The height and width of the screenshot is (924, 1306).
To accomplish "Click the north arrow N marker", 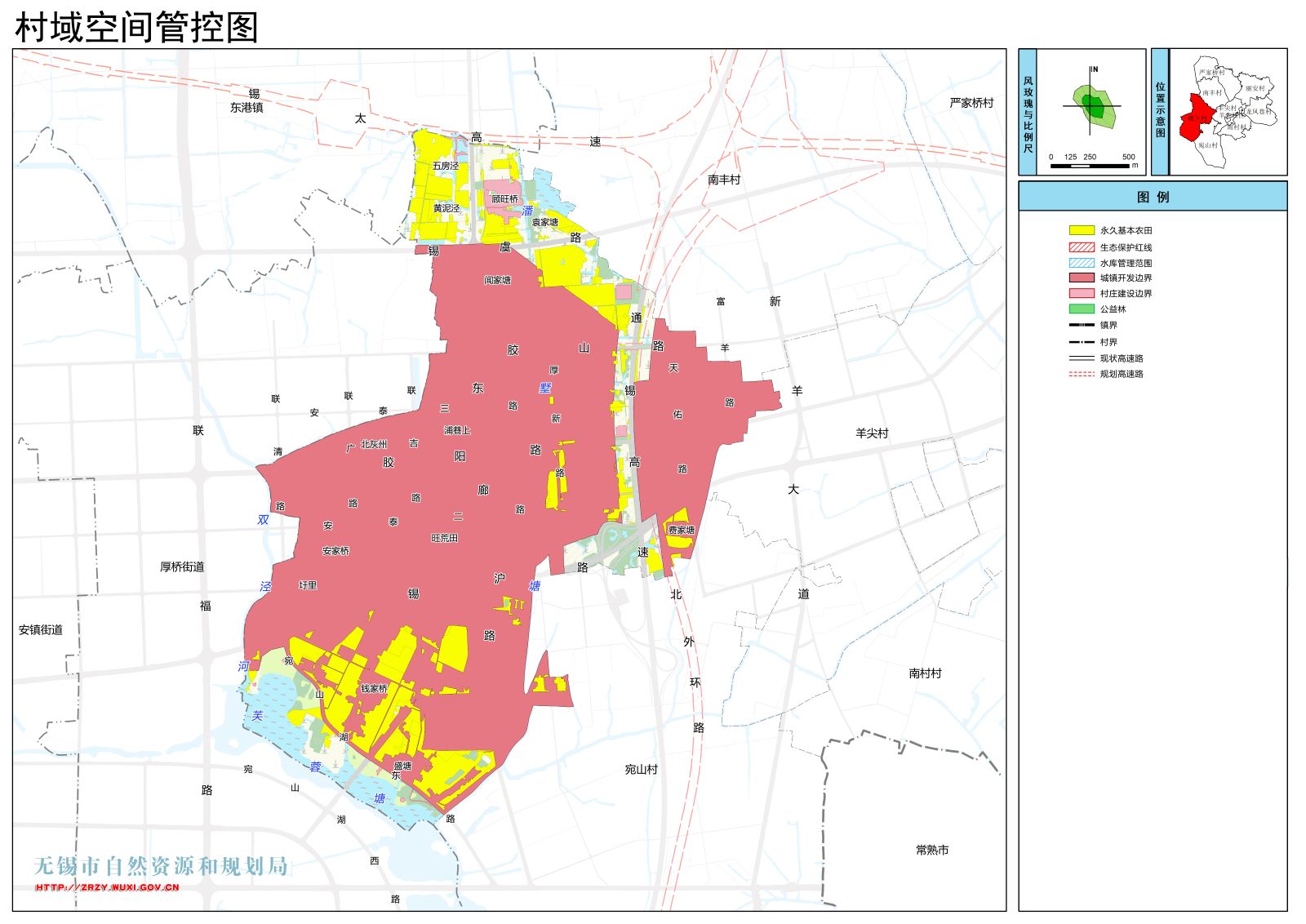I will click(x=1094, y=69).
